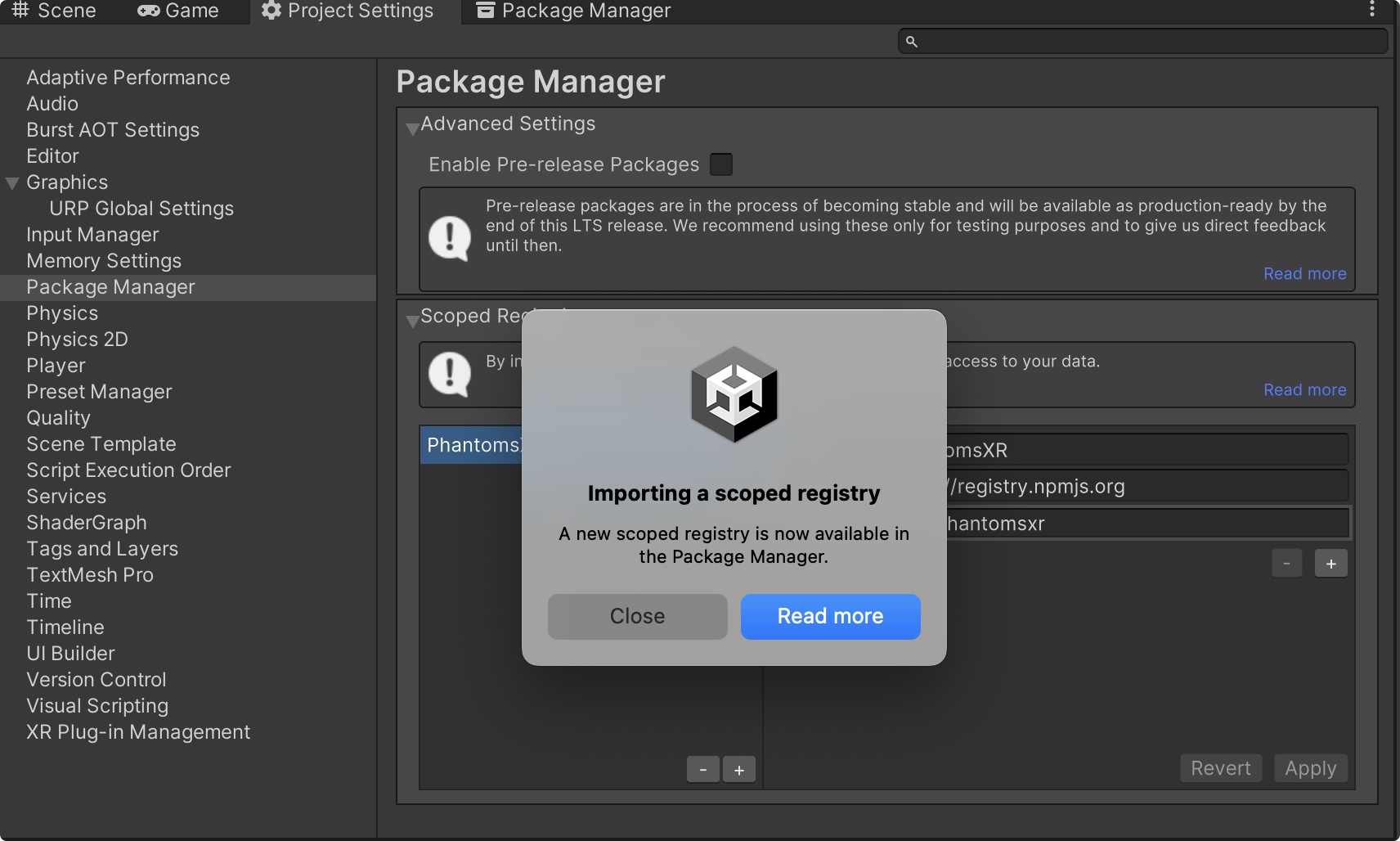Click Read more in the dialog
1400x841 pixels.
(831, 617)
